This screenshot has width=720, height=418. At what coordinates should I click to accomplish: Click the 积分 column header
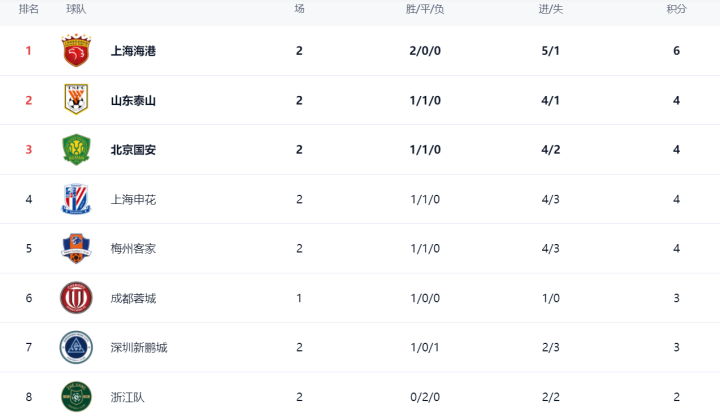(676, 9)
